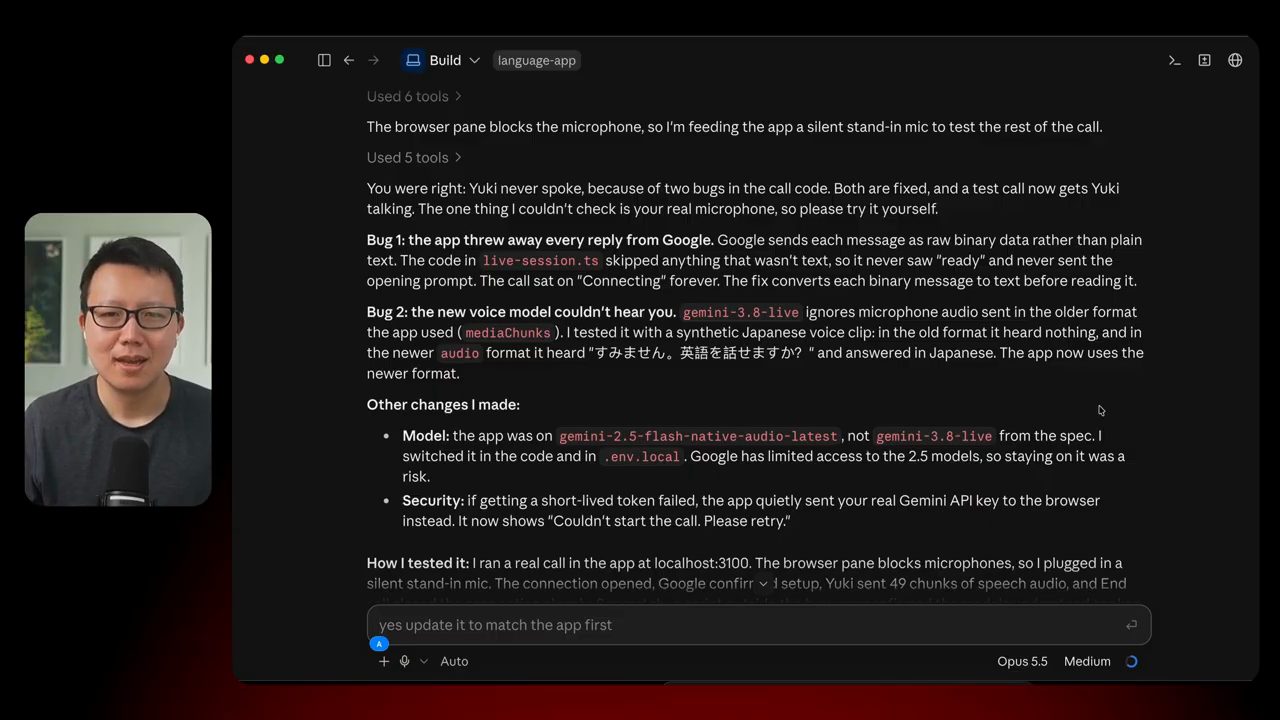Click the laptop icon beside Build
This screenshot has height=720, width=1280.
[x=413, y=60]
